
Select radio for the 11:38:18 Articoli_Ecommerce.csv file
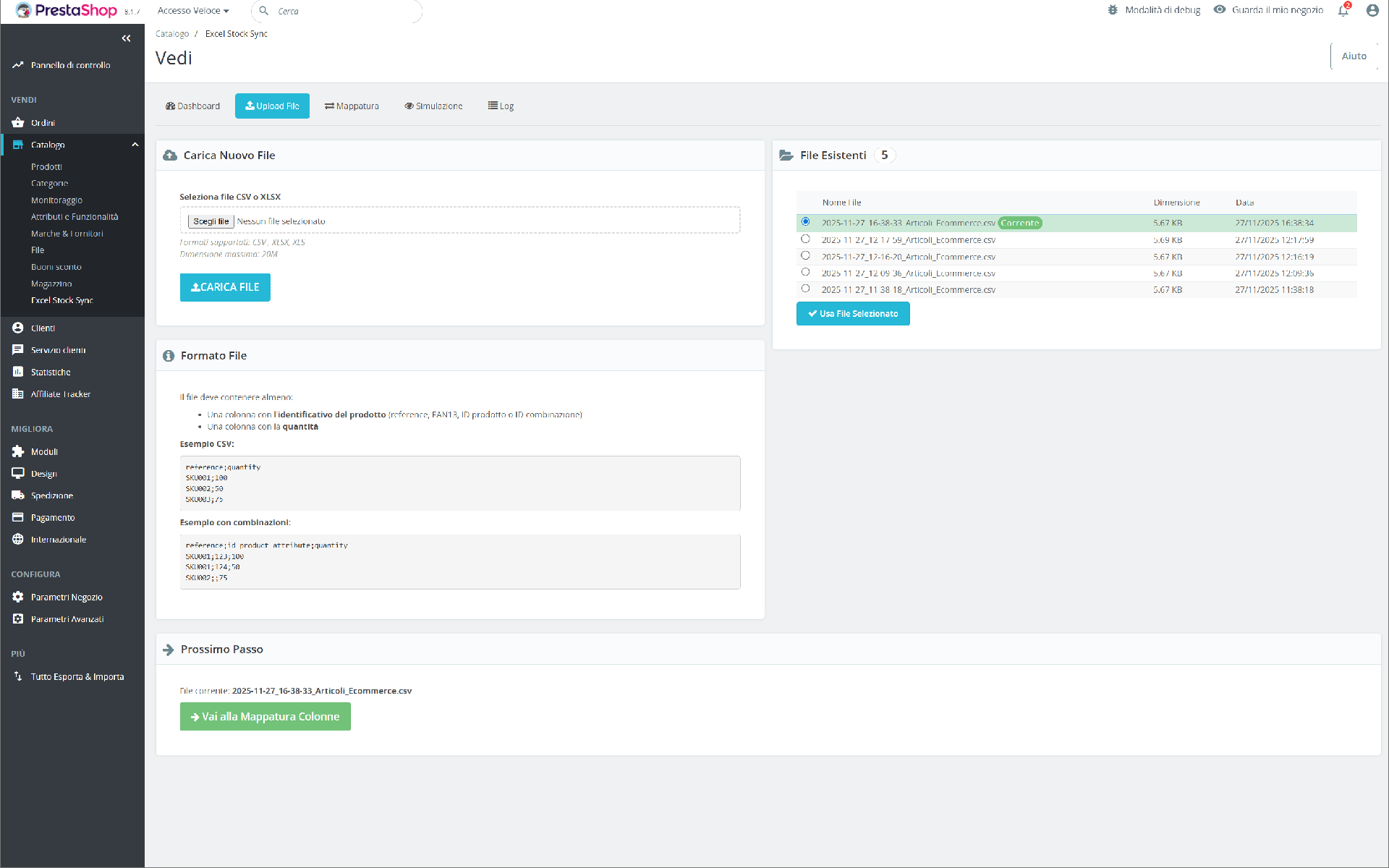pyautogui.click(x=805, y=289)
